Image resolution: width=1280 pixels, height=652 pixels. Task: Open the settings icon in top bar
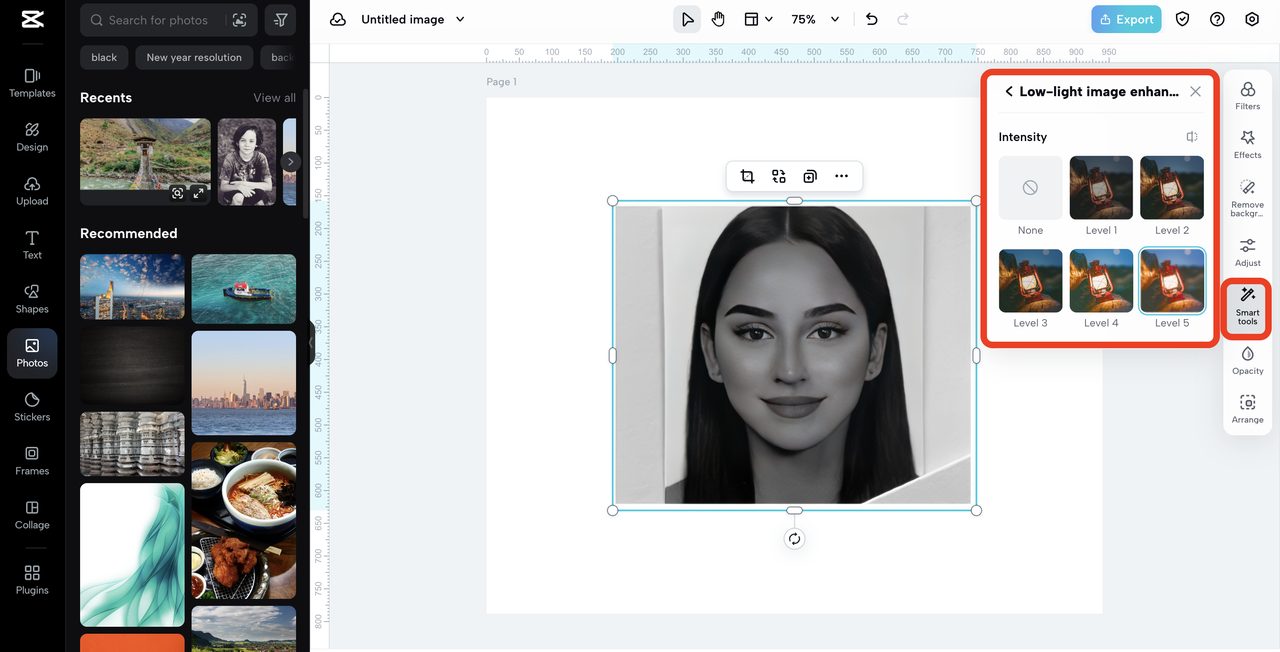[x=1252, y=19]
